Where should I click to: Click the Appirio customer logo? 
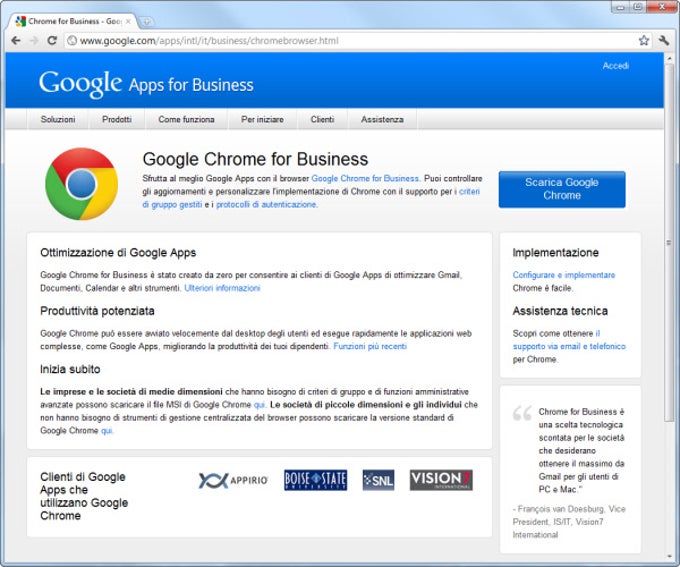coord(233,480)
